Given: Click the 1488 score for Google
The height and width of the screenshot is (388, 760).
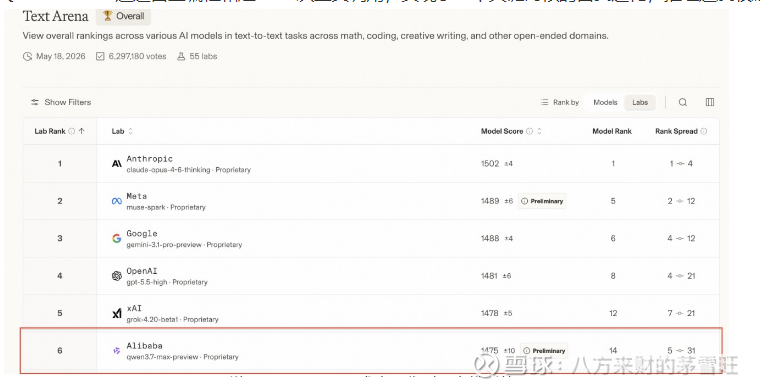Looking at the screenshot, I should click(490, 238).
